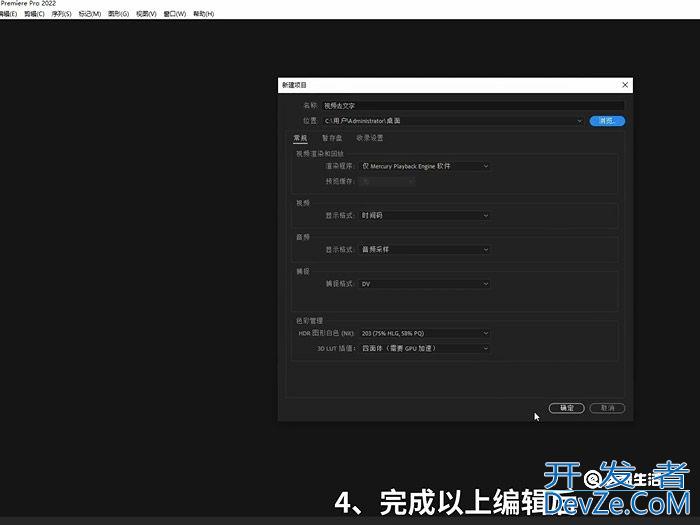The width and height of the screenshot is (700, 525).
Task: Open the capture format DV dropdown
Action: point(424,284)
